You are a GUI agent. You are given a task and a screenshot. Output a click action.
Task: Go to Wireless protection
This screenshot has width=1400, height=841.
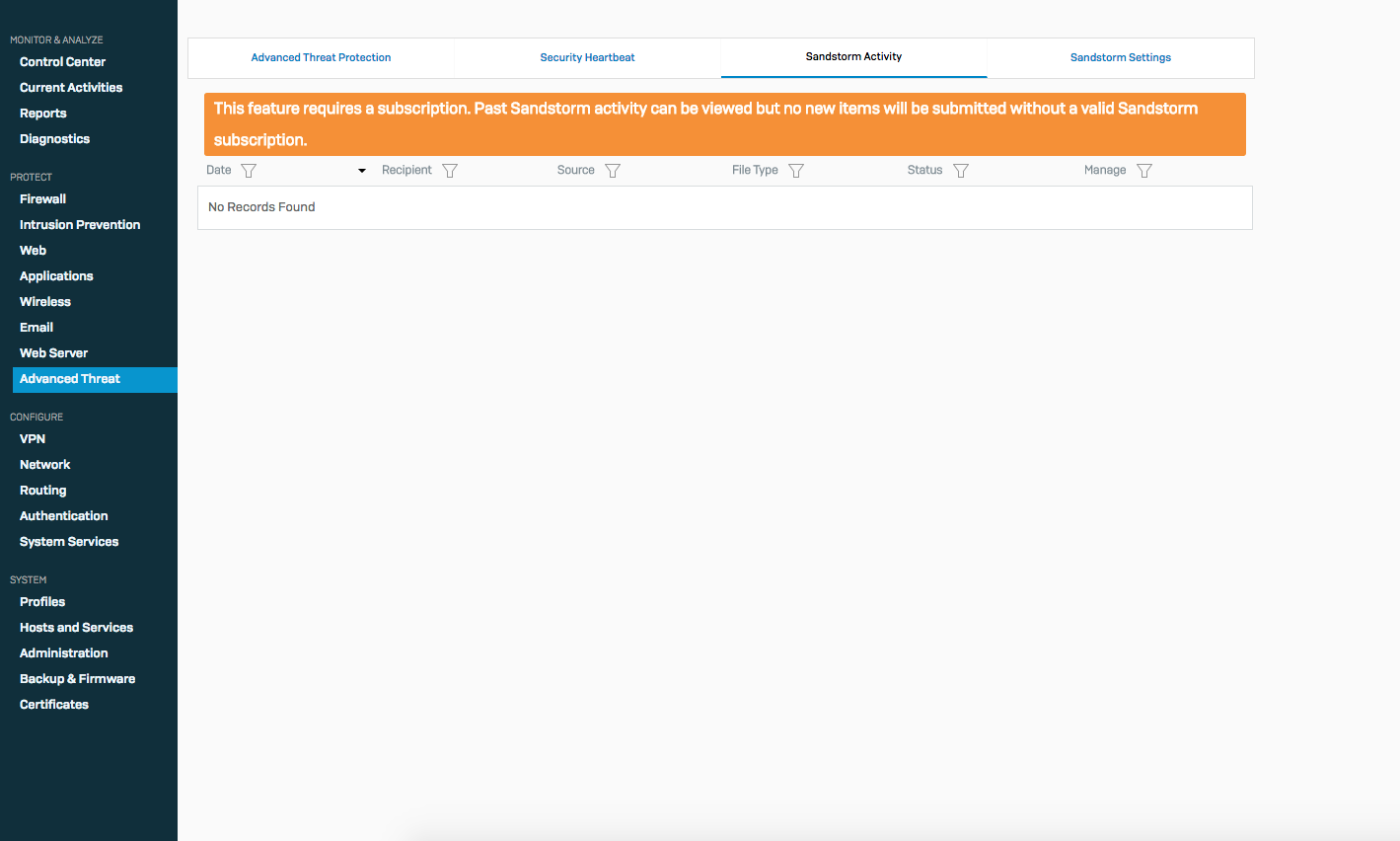pyautogui.click(x=45, y=302)
